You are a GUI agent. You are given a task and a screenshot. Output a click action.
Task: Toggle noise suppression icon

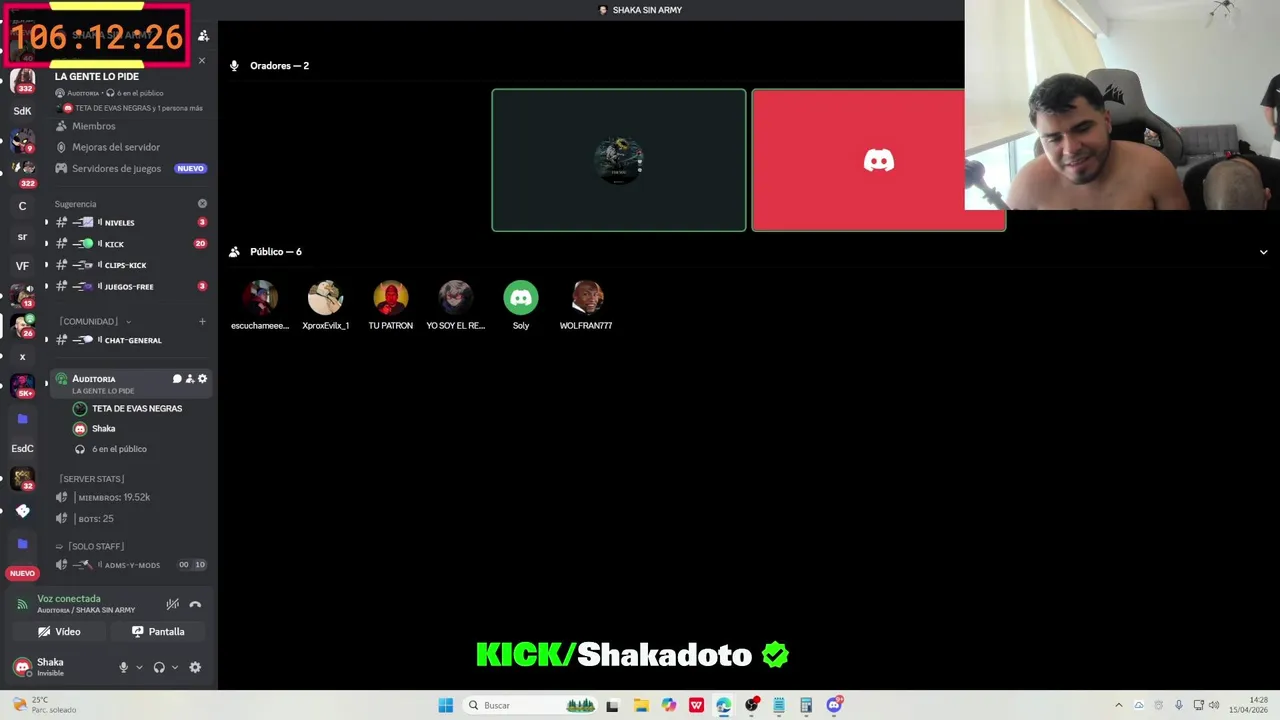click(172, 604)
